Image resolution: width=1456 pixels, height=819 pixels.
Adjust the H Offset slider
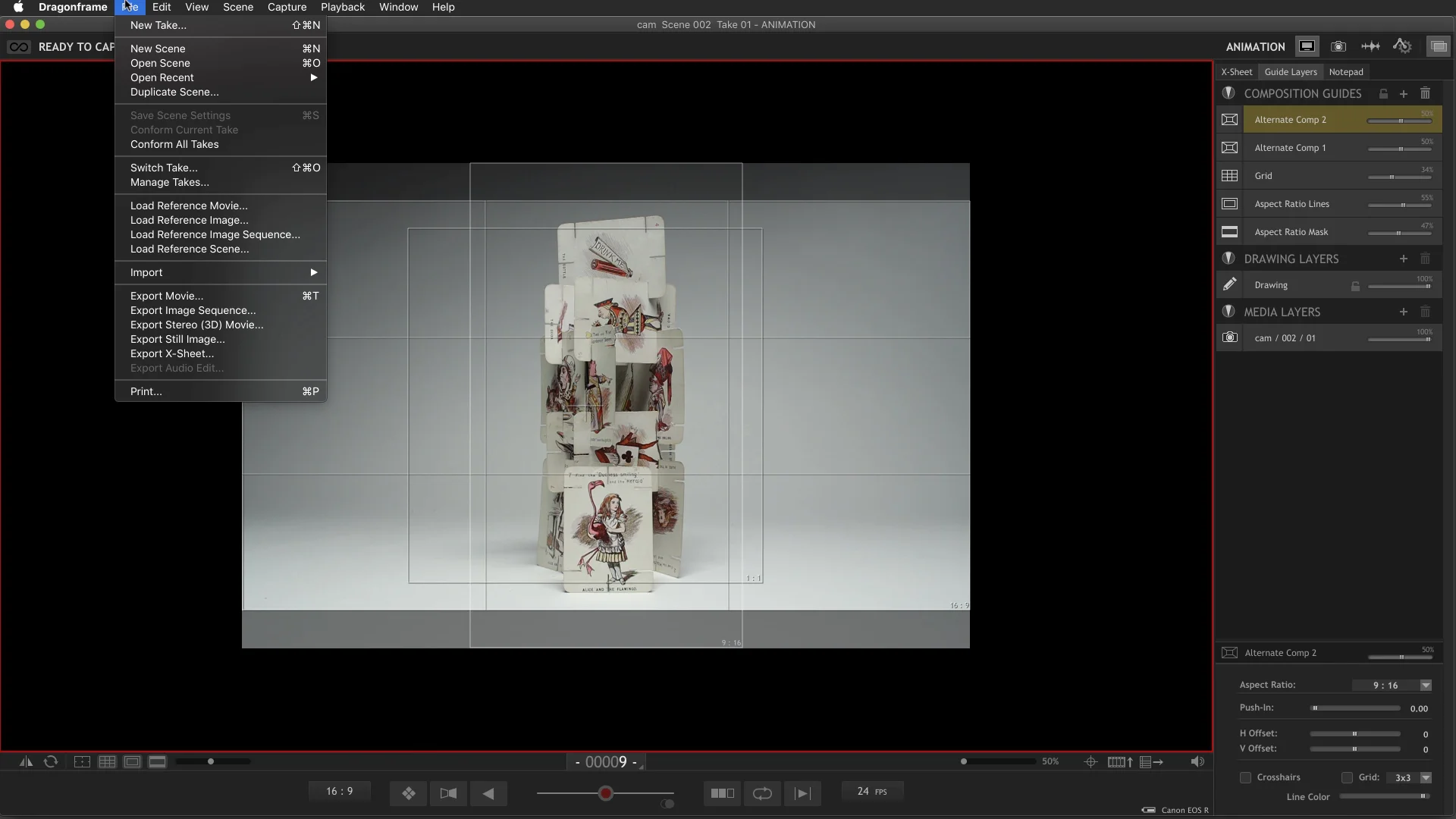pos(1355,734)
